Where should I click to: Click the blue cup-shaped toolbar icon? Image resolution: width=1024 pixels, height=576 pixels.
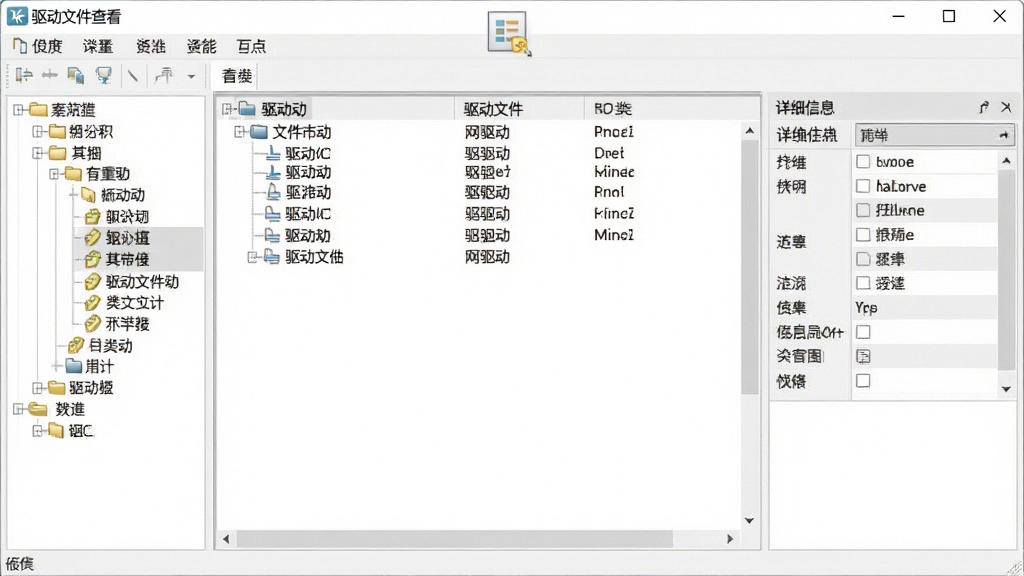point(104,76)
